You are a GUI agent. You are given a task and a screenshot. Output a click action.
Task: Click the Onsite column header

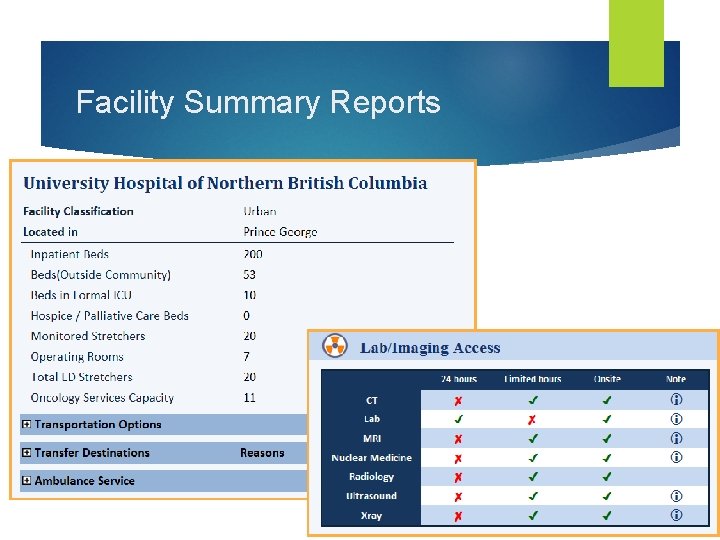click(607, 379)
